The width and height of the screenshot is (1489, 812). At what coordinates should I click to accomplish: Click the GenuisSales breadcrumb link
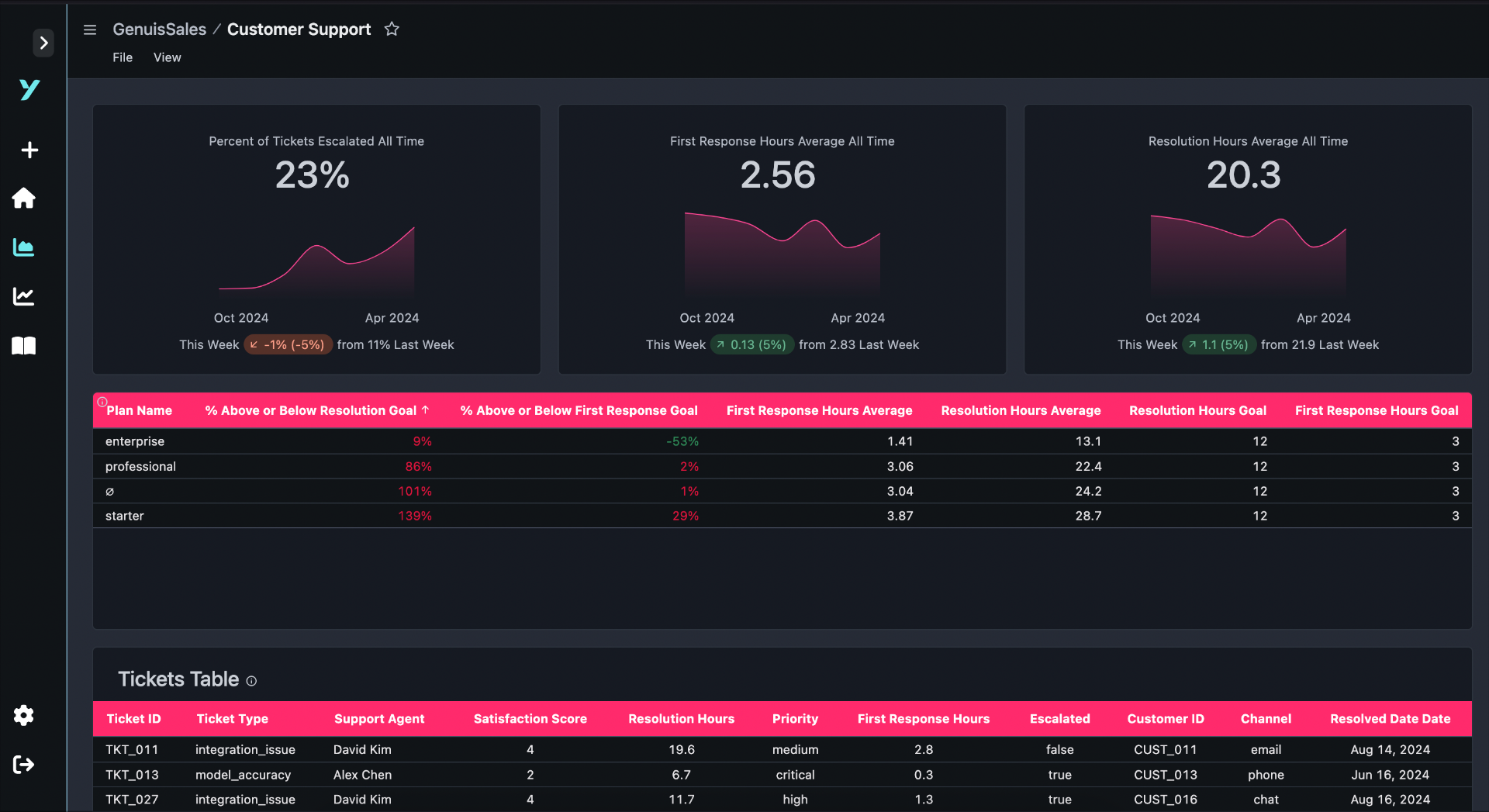[159, 29]
